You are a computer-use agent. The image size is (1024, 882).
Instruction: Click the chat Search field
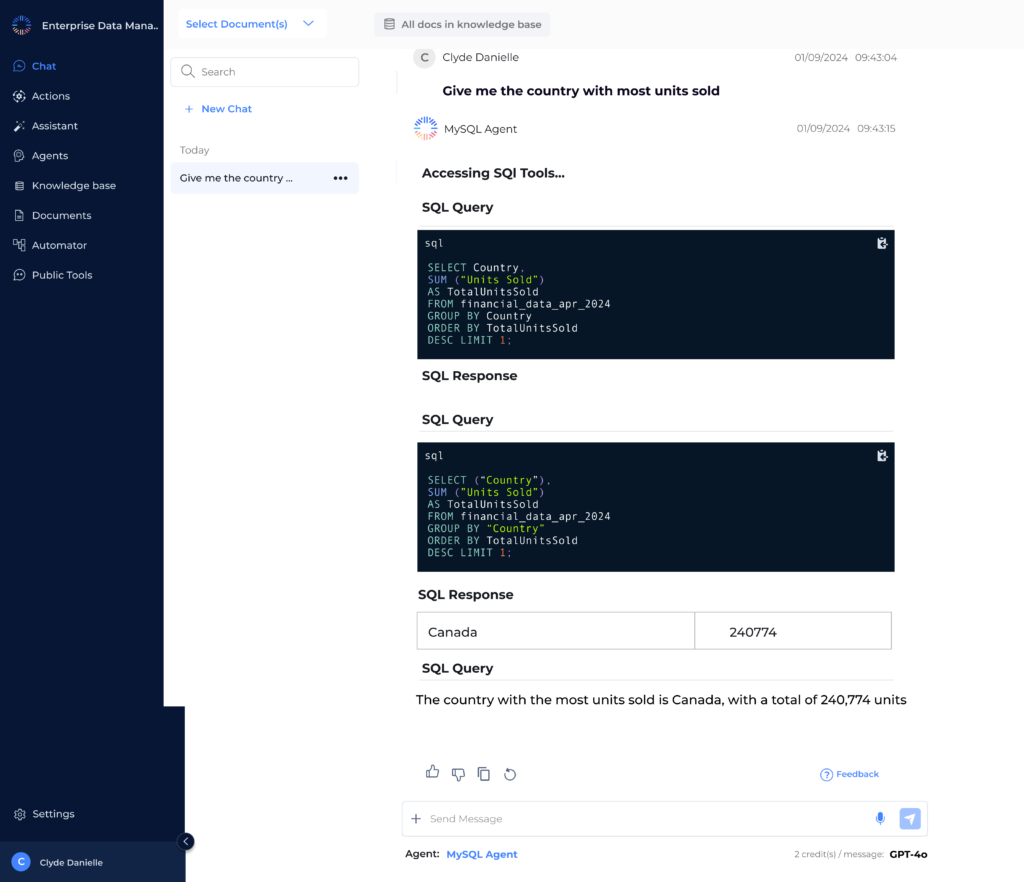click(265, 72)
